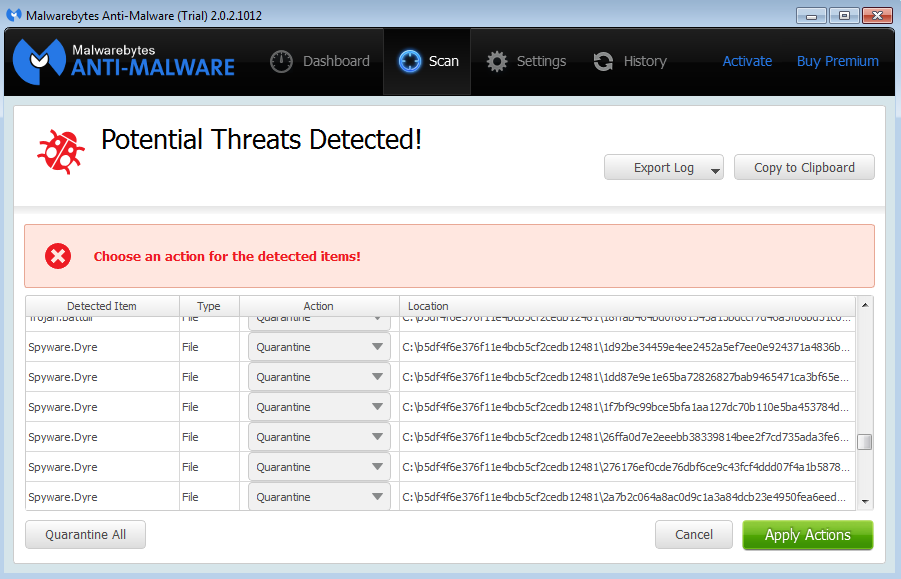The image size is (901, 579).
Task: Sort by Action column header
Action: (x=319, y=306)
